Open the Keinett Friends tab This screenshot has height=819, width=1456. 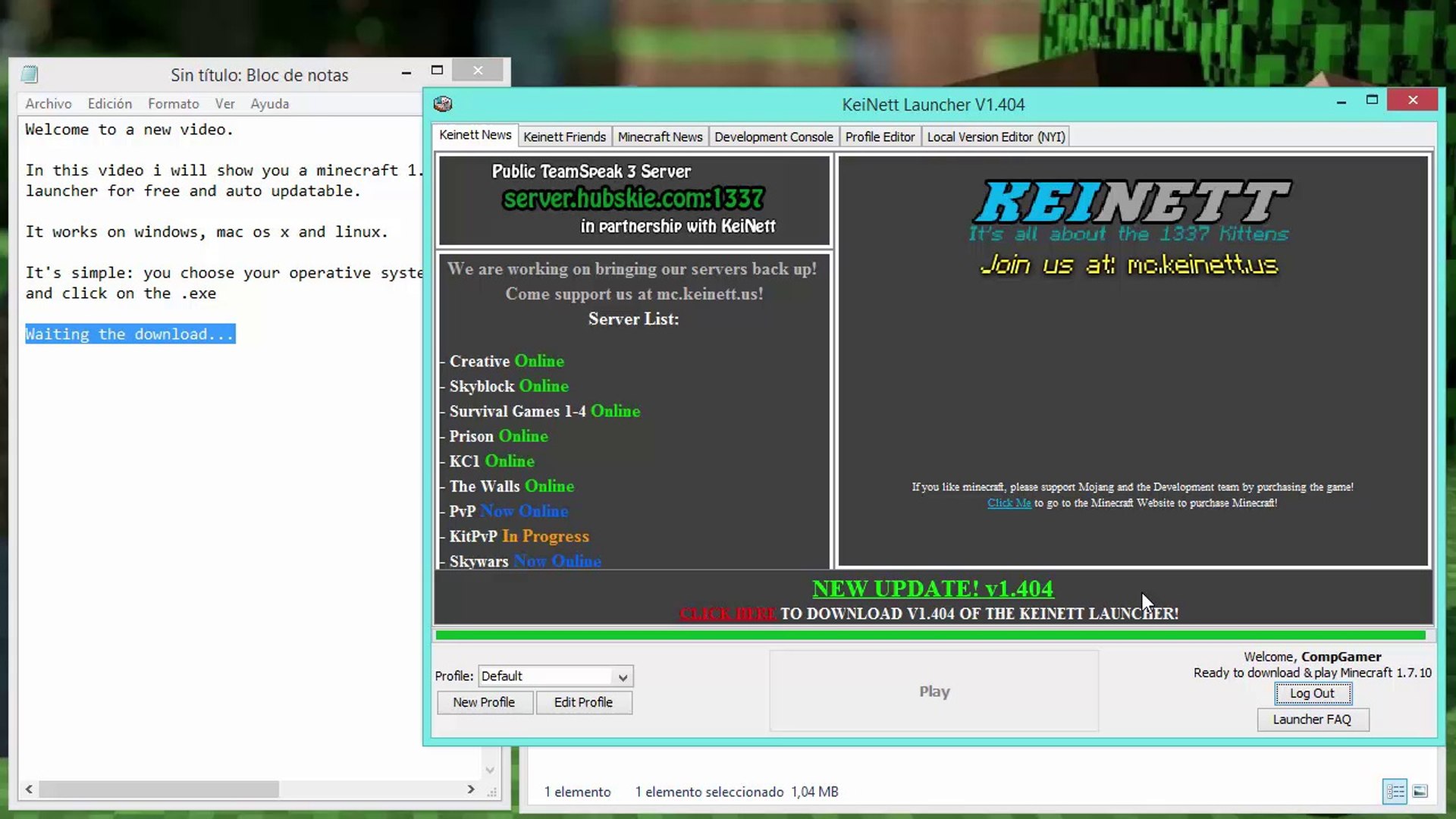(x=564, y=136)
